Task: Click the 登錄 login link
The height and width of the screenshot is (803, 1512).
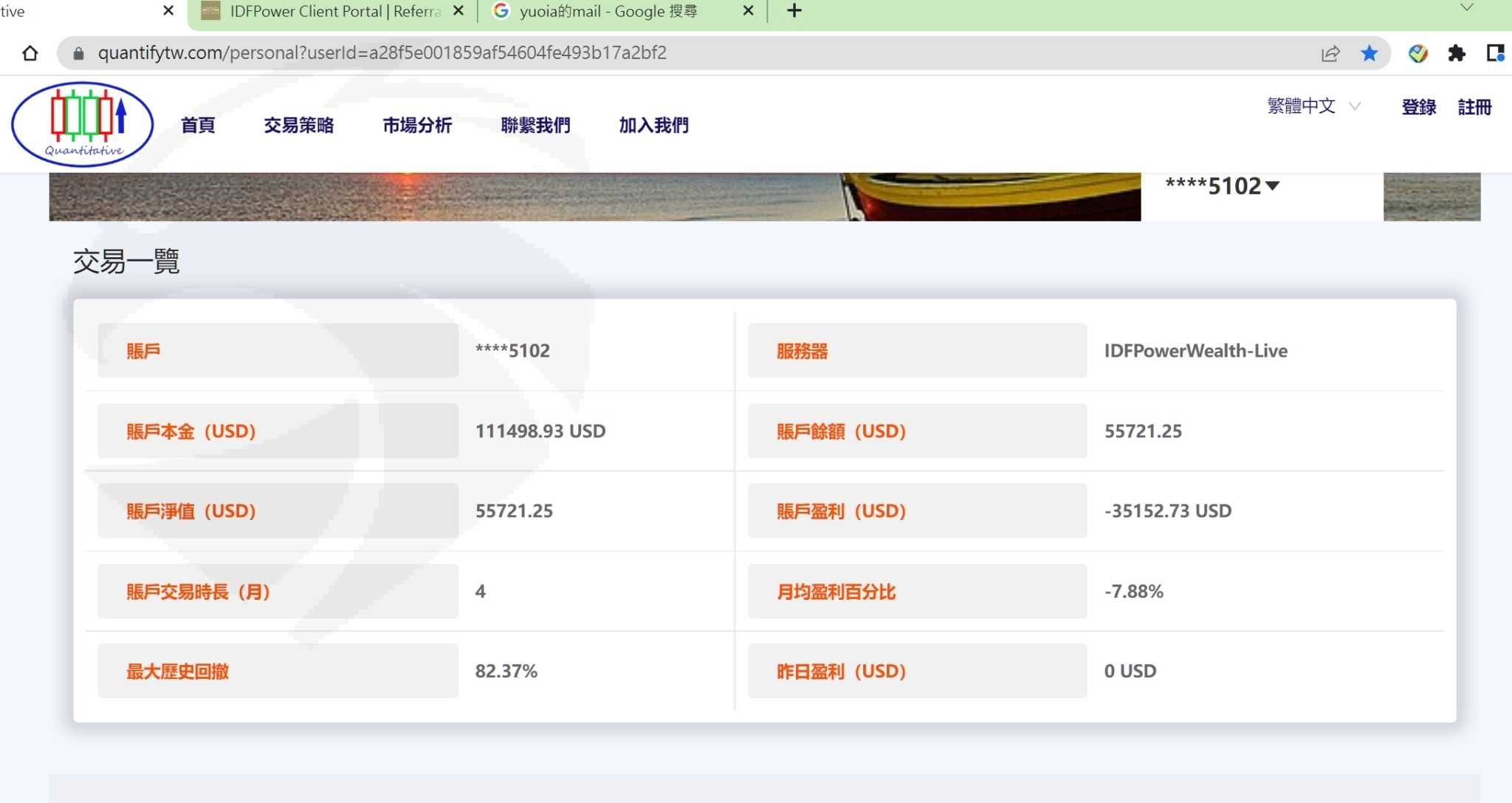Action: pyautogui.click(x=1418, y=107)
